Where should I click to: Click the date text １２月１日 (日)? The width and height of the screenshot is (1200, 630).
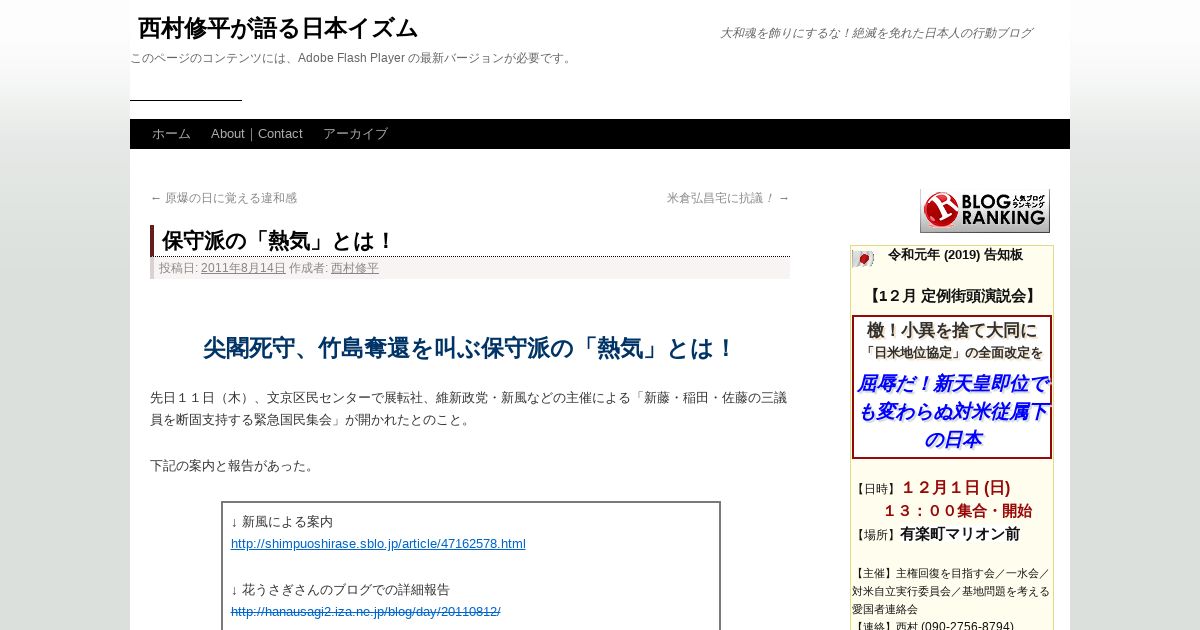956,488
